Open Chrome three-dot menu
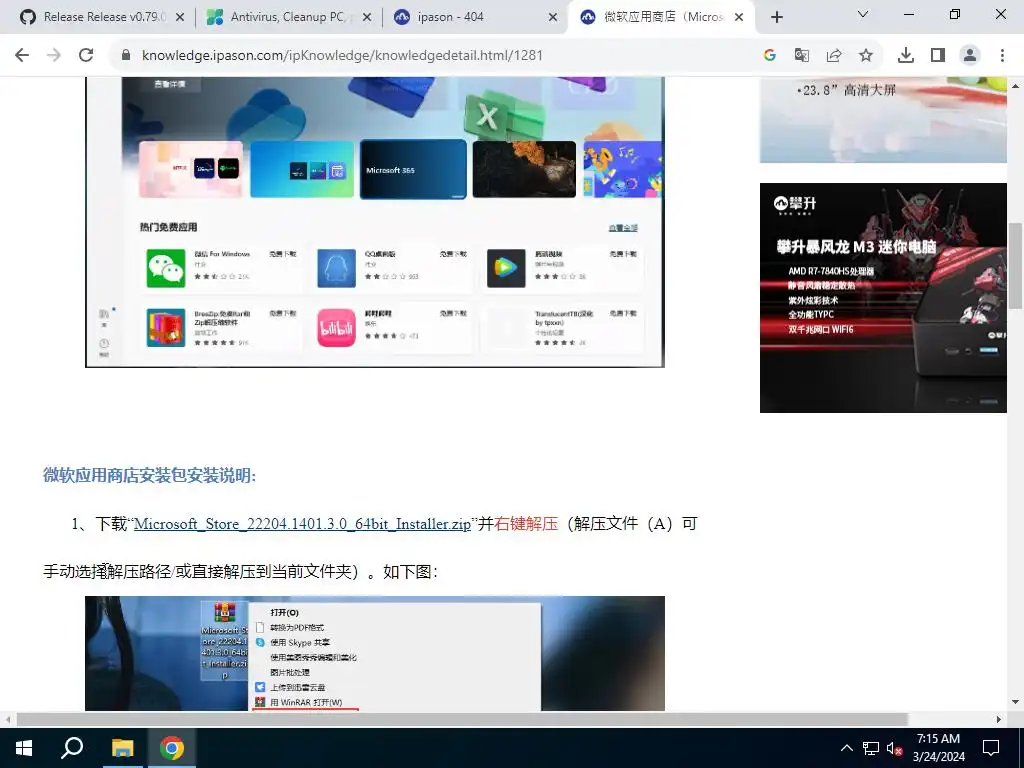Image resolution: width=1024 pixels, height=768 pixels. click(x=1002, y=56)
